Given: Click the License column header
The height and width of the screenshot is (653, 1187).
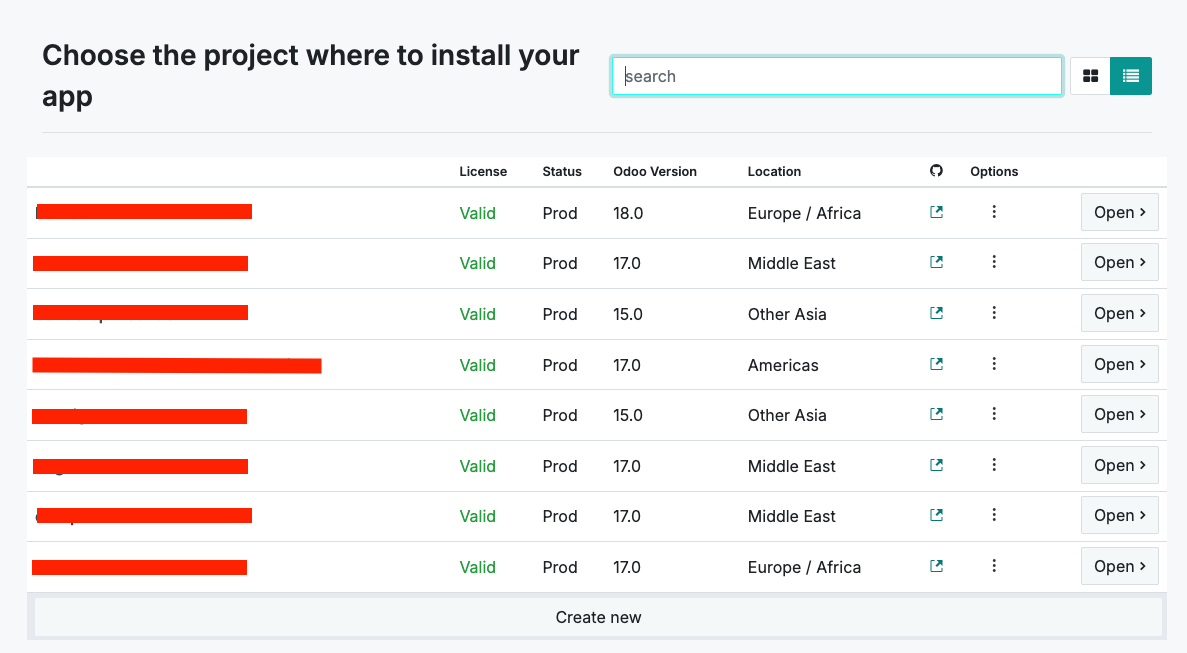Looking at the screenshot, I should pos(483,171).
